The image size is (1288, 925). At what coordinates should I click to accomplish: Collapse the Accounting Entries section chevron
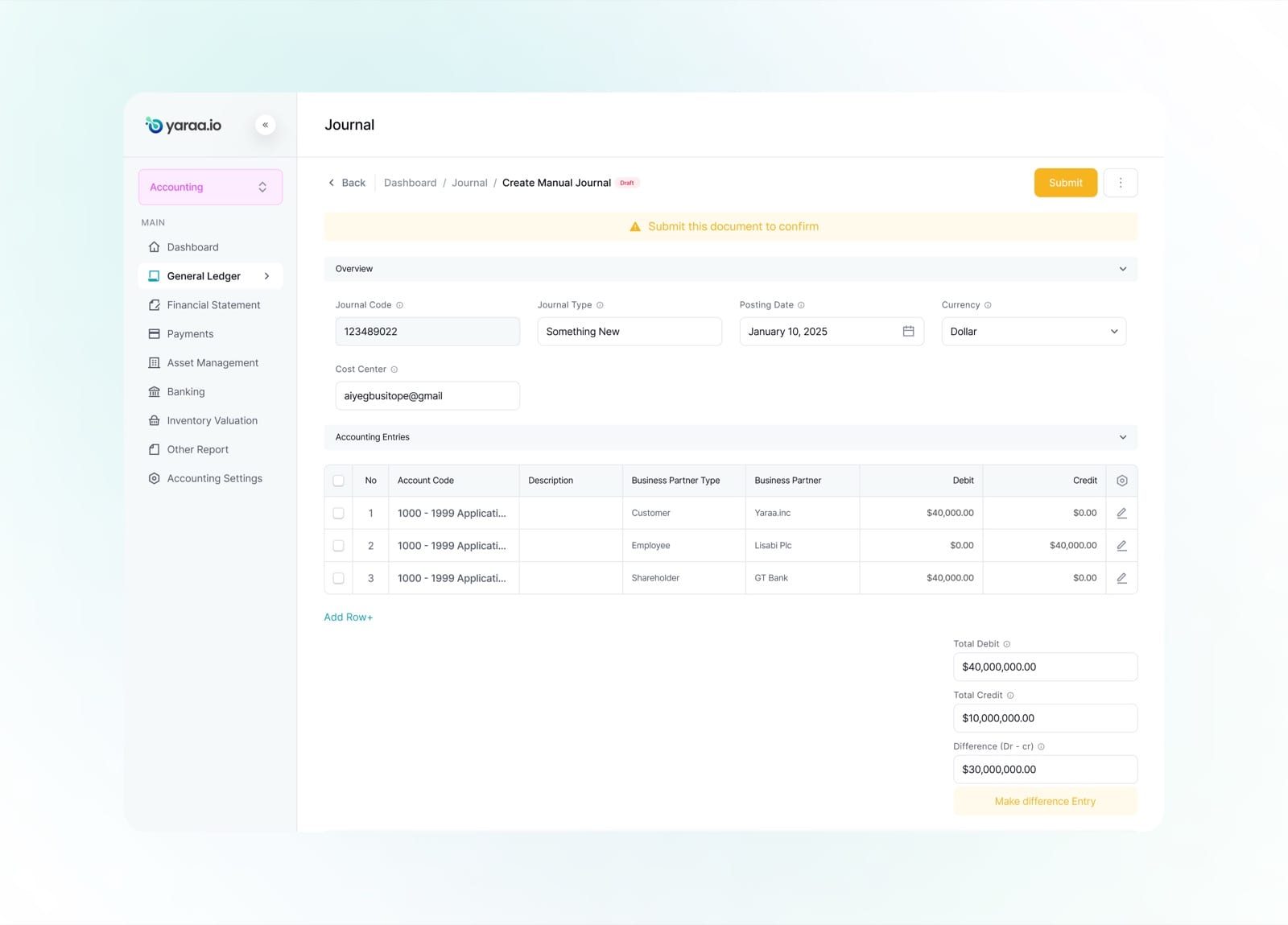coord(1123,437)
